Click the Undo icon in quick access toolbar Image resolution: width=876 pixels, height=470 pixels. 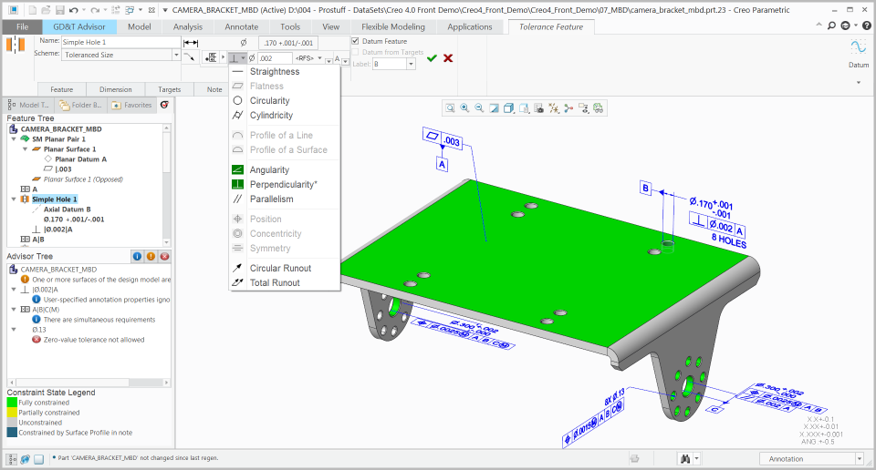[x=74, y=10]
